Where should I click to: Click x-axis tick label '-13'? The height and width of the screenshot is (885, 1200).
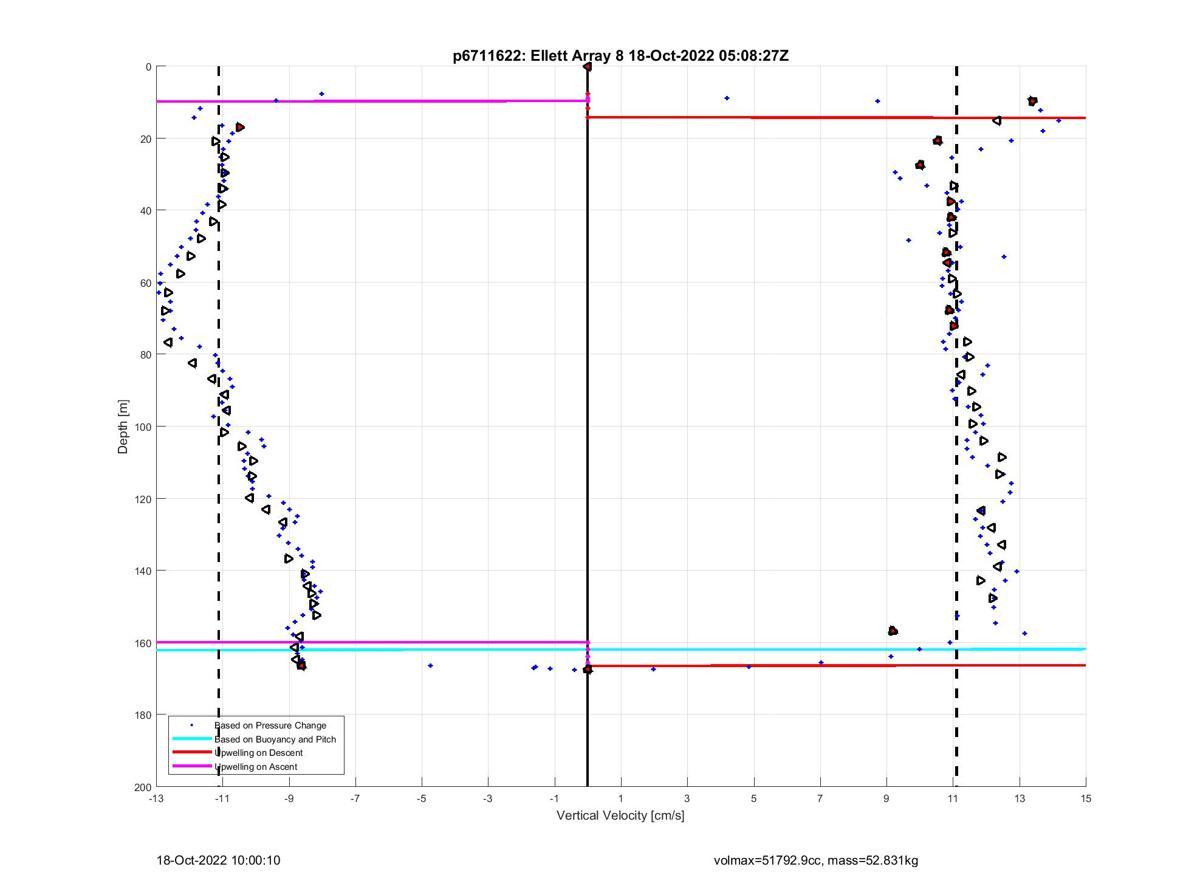tap(156, 799)
